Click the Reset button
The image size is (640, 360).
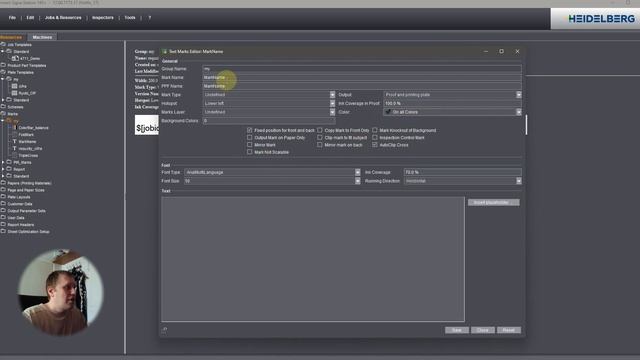click(509, 330)
